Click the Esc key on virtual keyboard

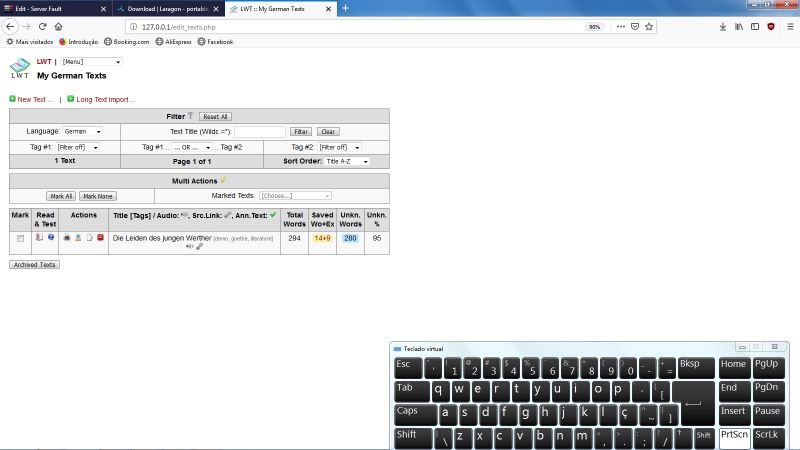[x=408, y=367]
